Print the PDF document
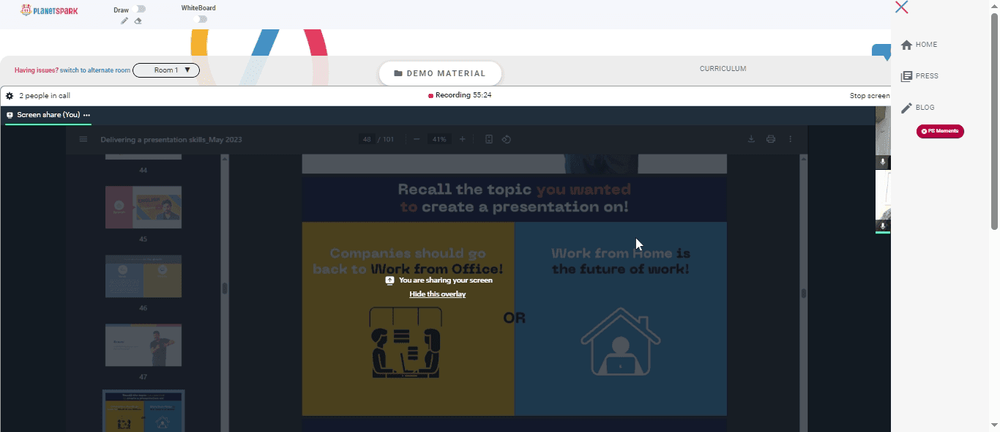 tap(770, 139)
